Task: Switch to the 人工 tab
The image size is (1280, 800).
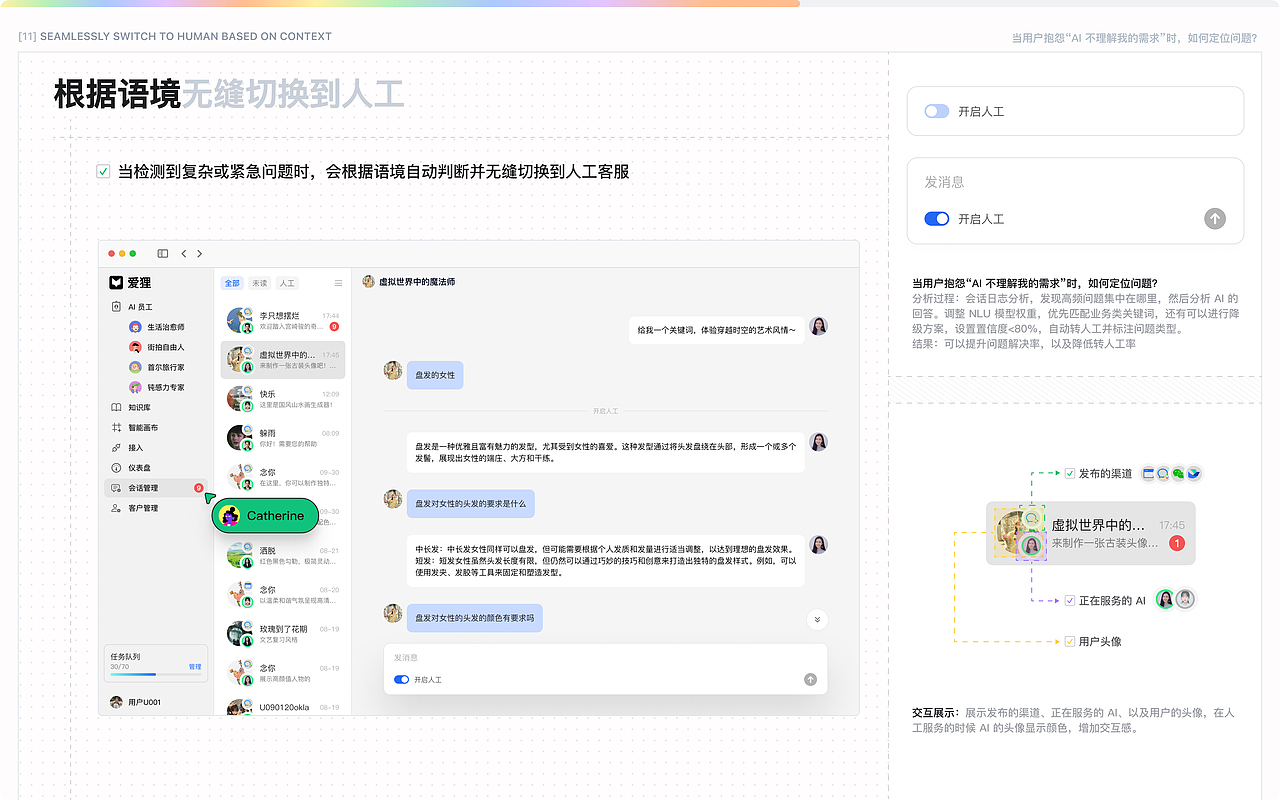Action: pos(286,283)
